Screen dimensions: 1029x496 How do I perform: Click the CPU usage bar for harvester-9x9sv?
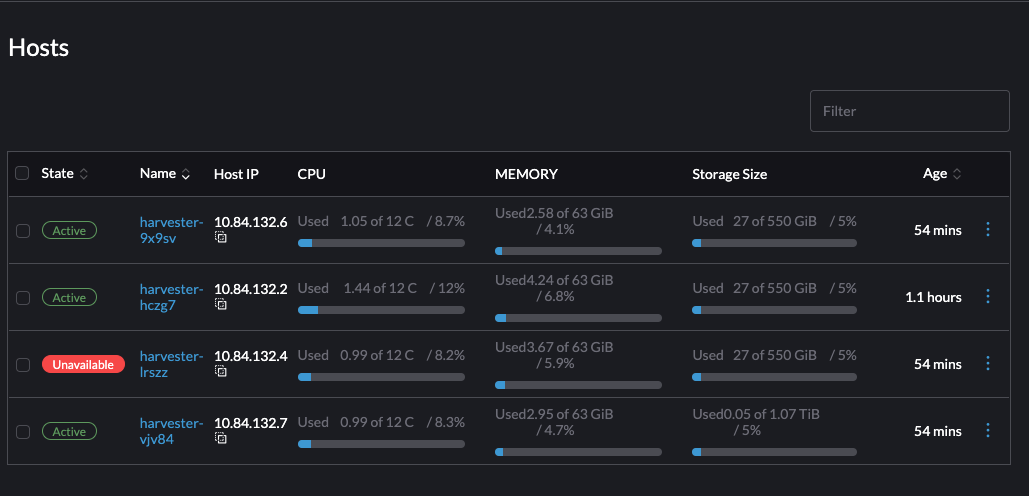[x=381, y=243]
